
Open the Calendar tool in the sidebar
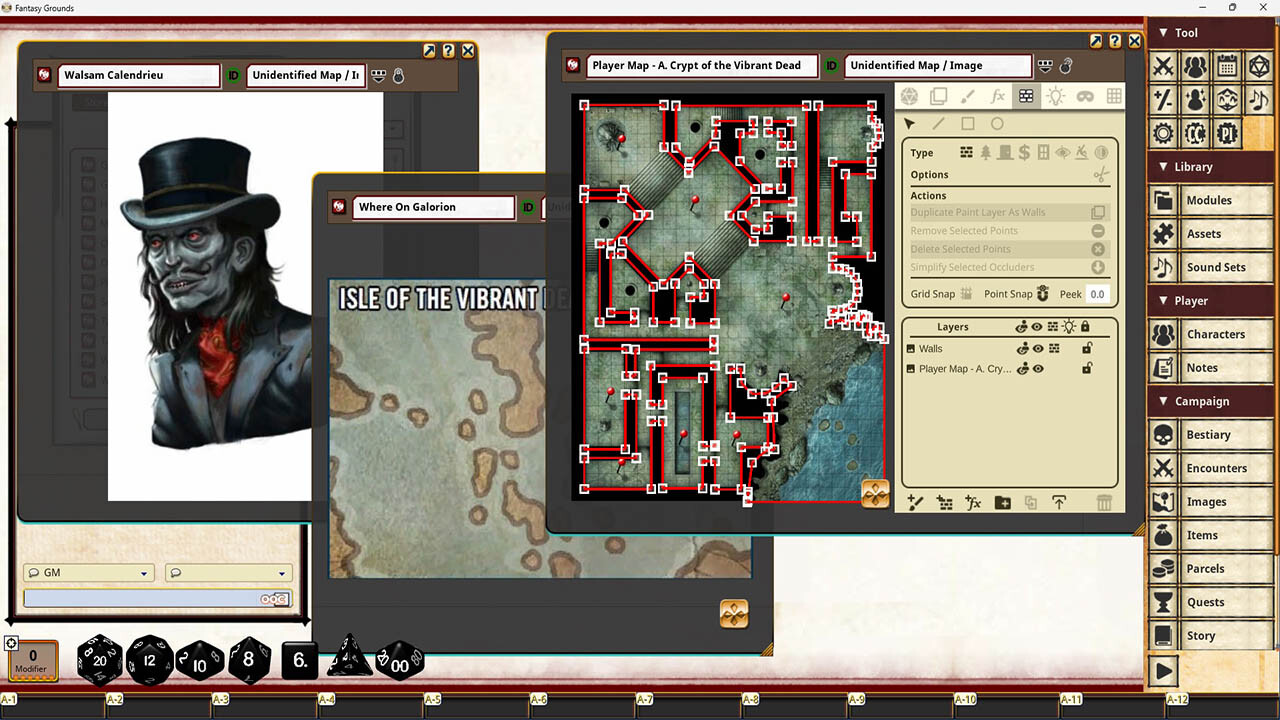1227,67
